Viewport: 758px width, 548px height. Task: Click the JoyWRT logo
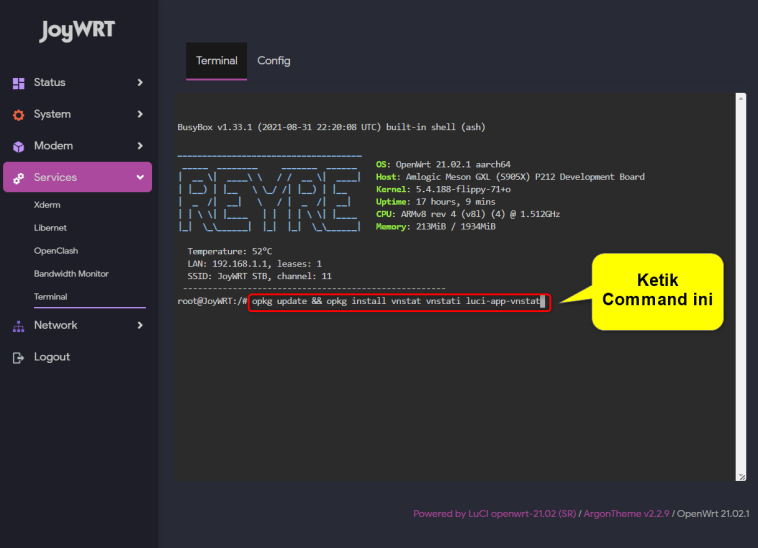77,30
